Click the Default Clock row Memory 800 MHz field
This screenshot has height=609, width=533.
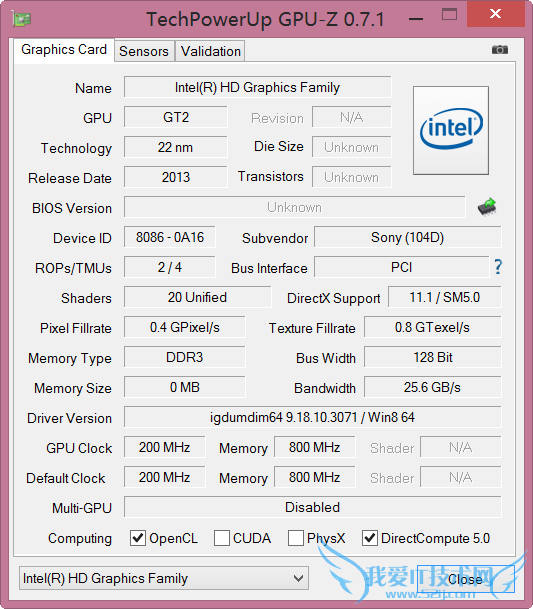point(315,477)
